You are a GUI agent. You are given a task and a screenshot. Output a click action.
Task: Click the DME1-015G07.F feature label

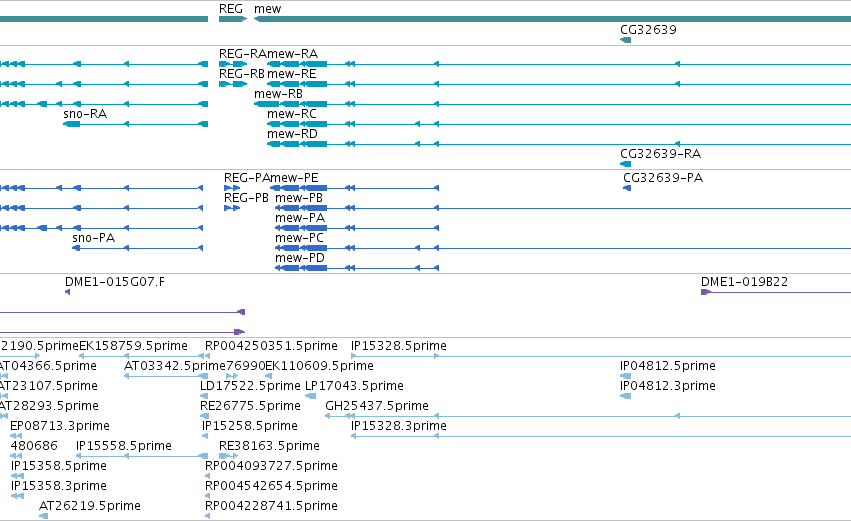115,282
